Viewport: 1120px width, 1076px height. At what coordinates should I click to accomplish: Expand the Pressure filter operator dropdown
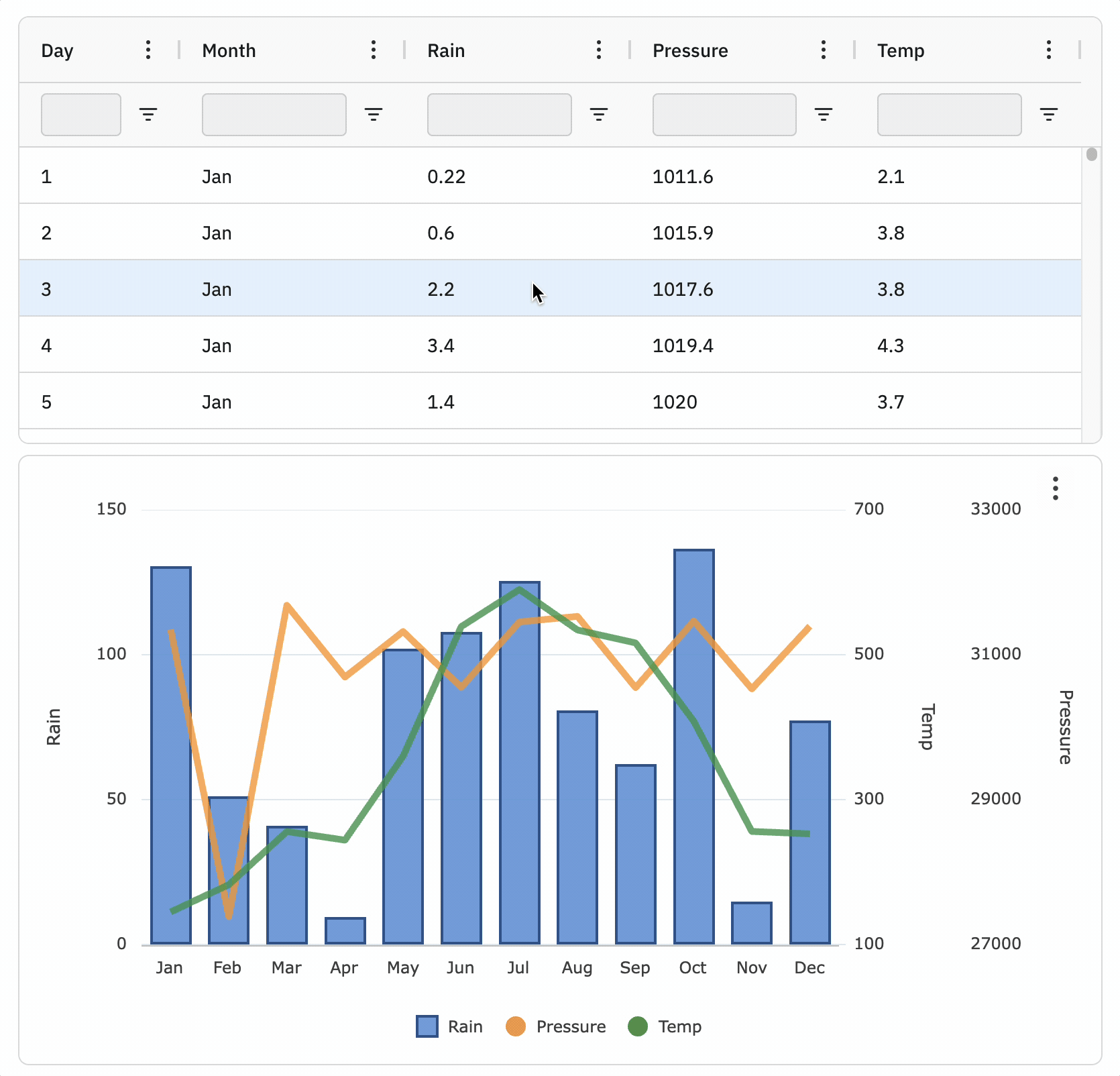[824, 115]
